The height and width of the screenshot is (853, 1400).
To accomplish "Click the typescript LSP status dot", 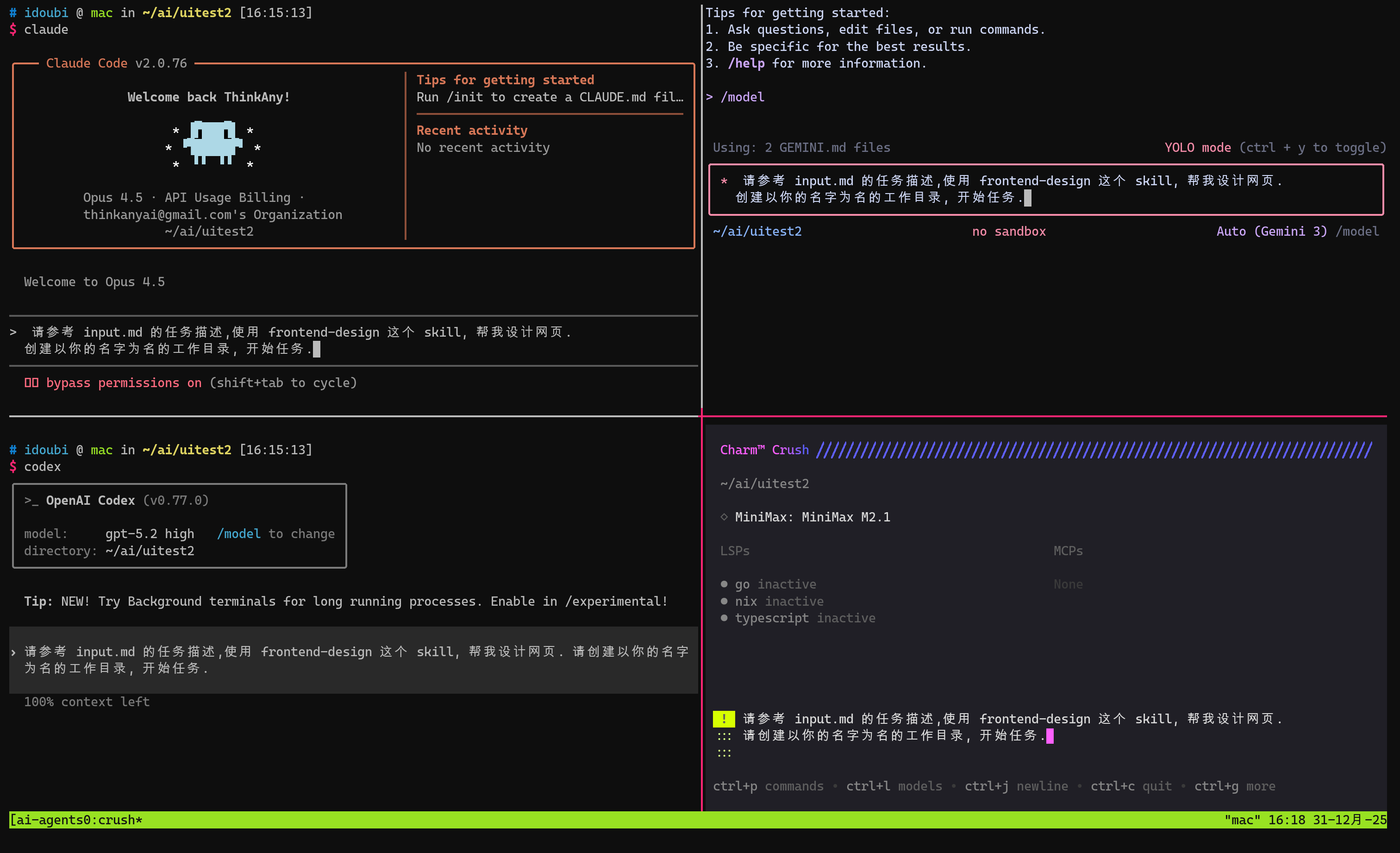I will (724, 618).
